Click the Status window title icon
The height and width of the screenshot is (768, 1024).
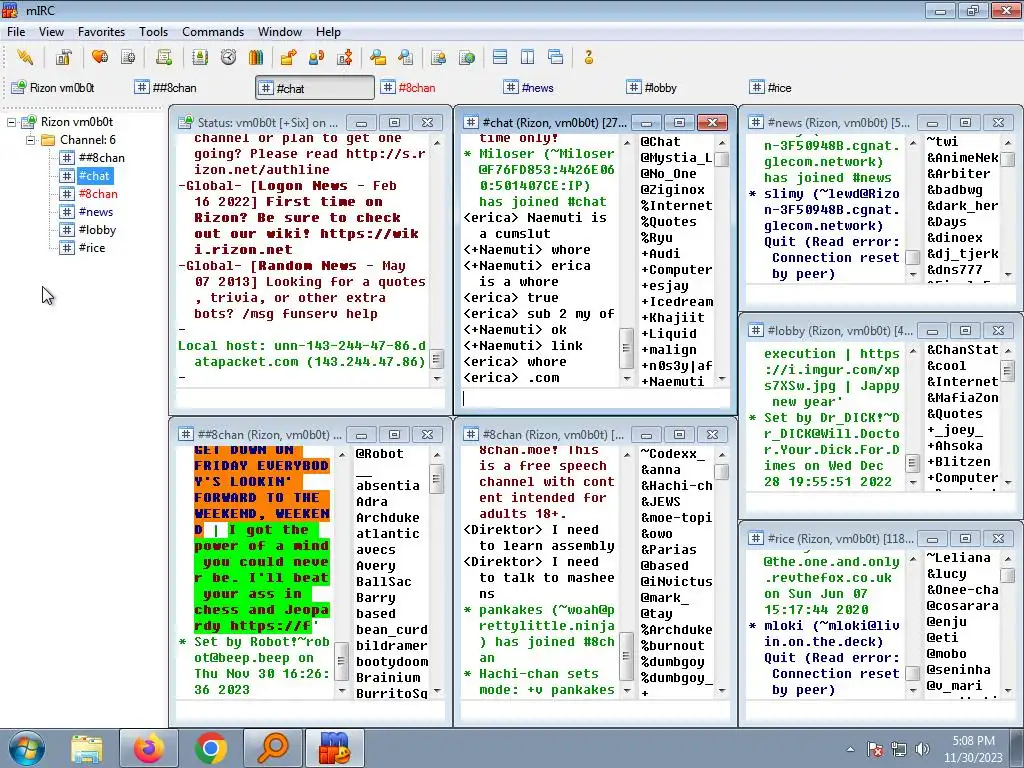click(x=186, y=122)
